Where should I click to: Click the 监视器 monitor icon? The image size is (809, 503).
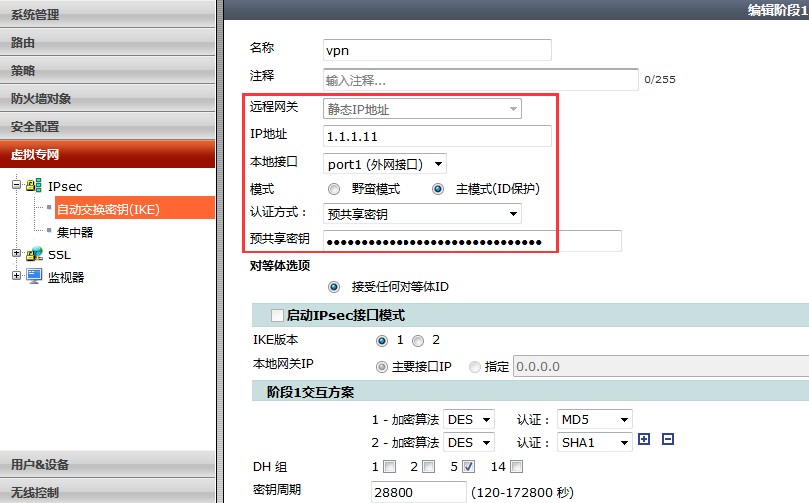click(34, 276)
